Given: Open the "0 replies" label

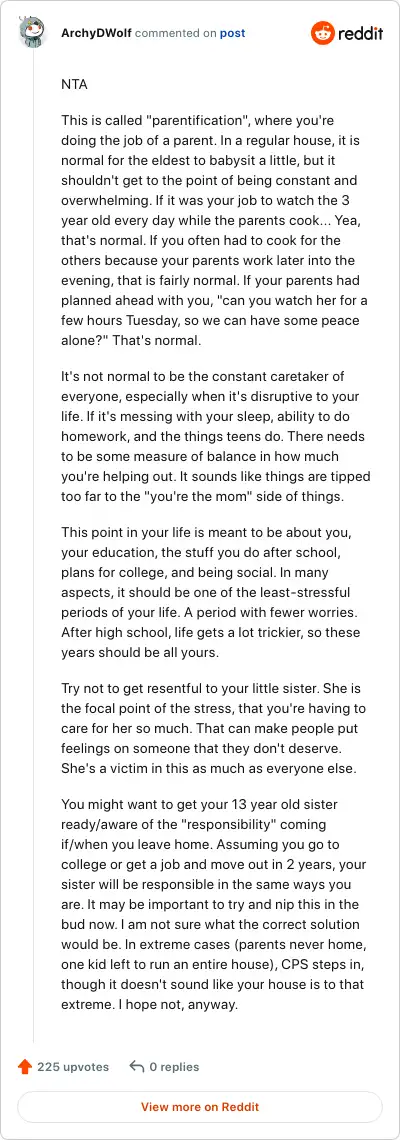Looking at the screenshot, I should 175,1067.
